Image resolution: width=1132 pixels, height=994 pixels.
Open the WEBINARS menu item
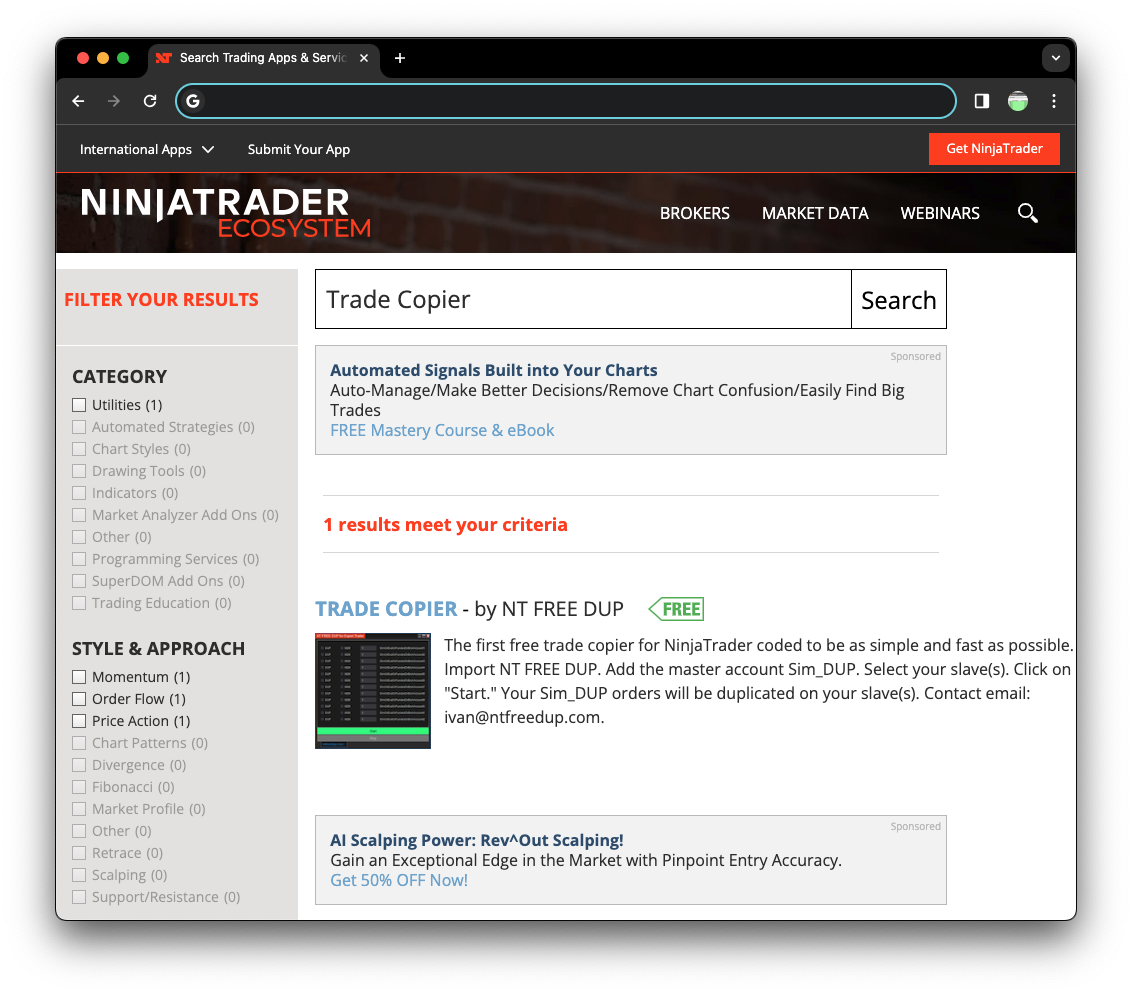(x=940, y=214)
